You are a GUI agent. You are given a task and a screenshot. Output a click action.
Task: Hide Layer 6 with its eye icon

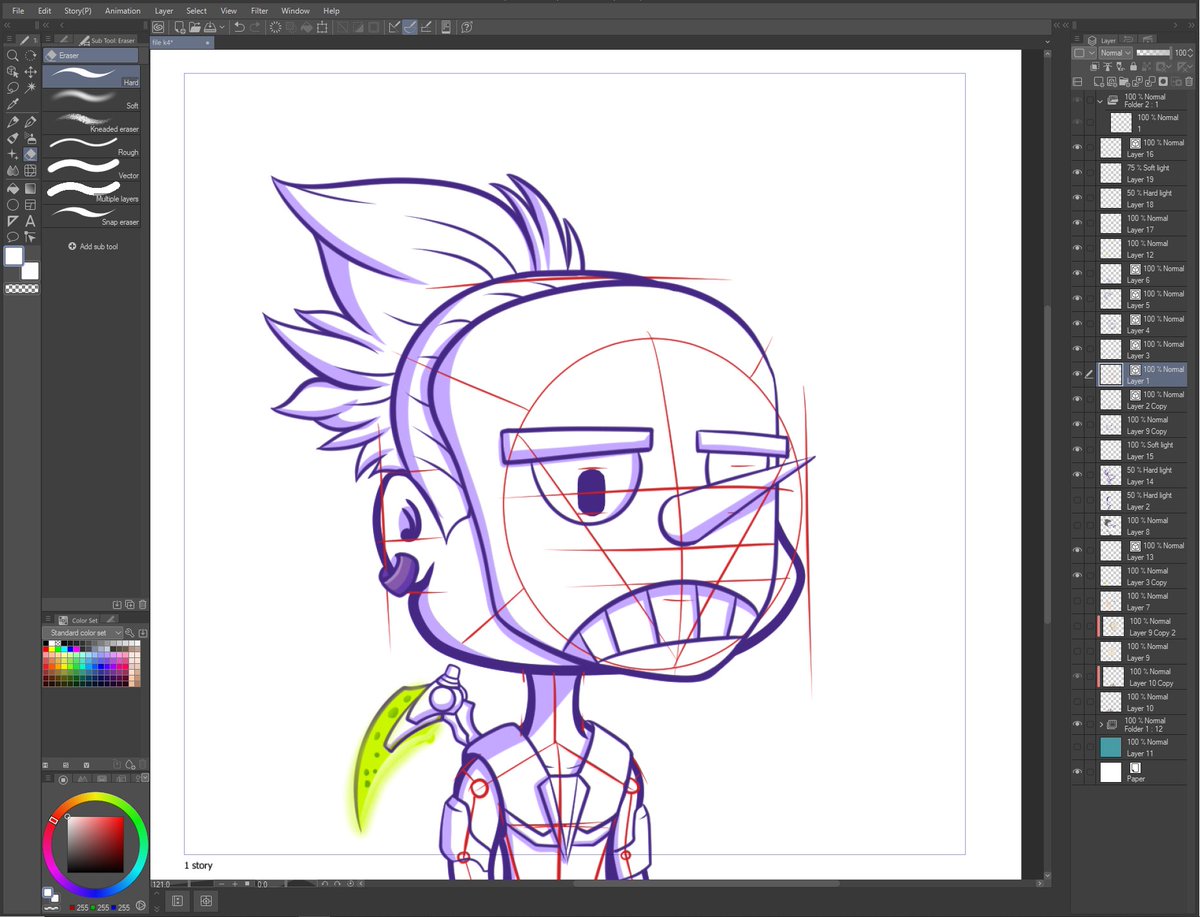[x=1078, y=273]
